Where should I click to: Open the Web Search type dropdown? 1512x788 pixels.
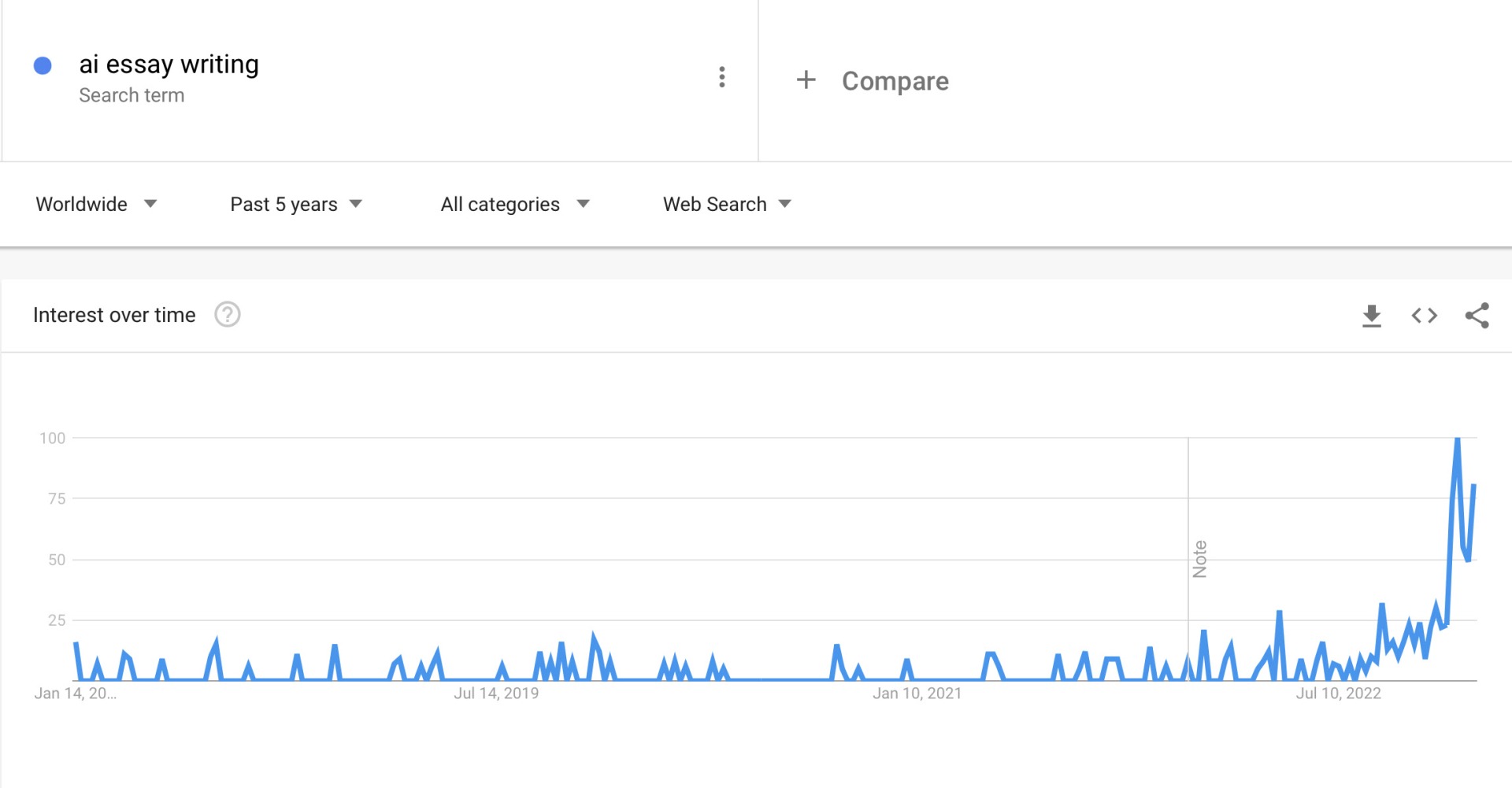727,204
